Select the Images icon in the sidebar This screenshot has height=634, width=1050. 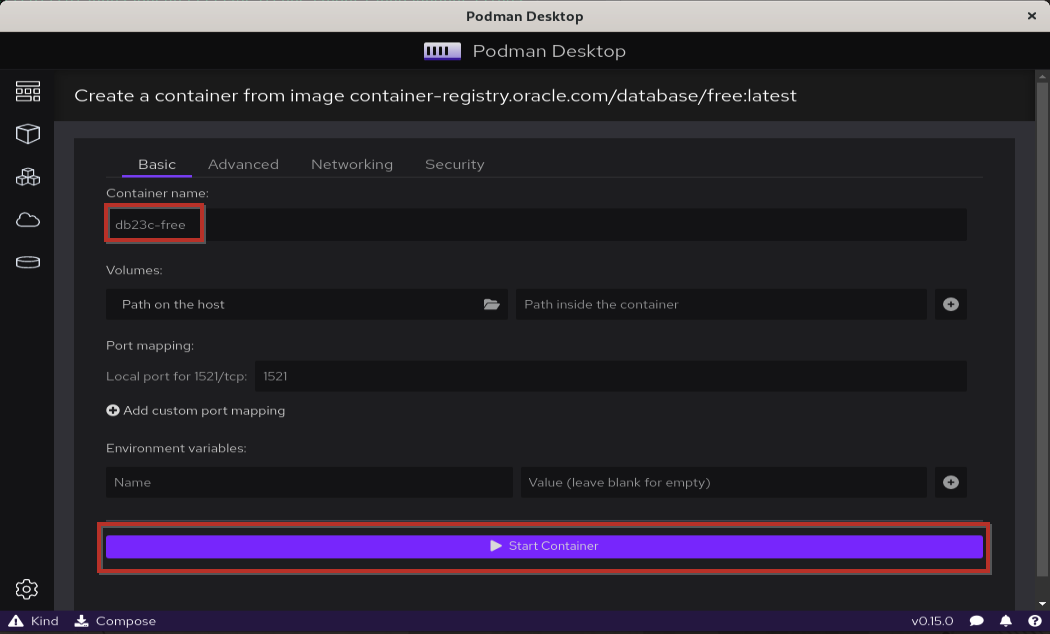27,219
